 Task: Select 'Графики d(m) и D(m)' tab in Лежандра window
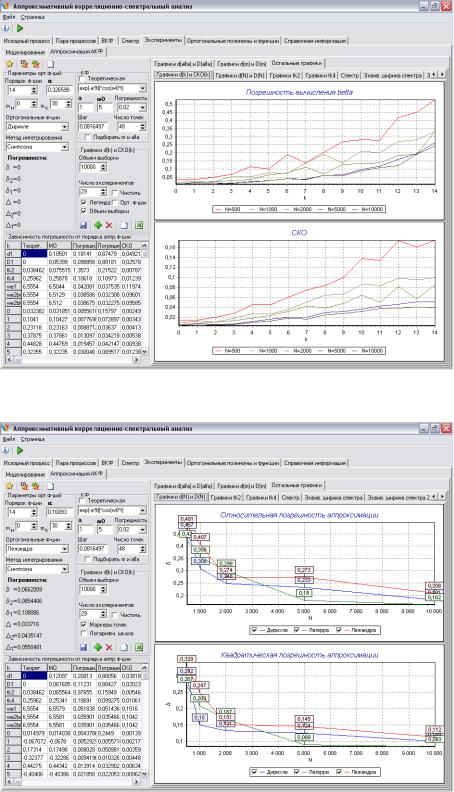(242, 486)
